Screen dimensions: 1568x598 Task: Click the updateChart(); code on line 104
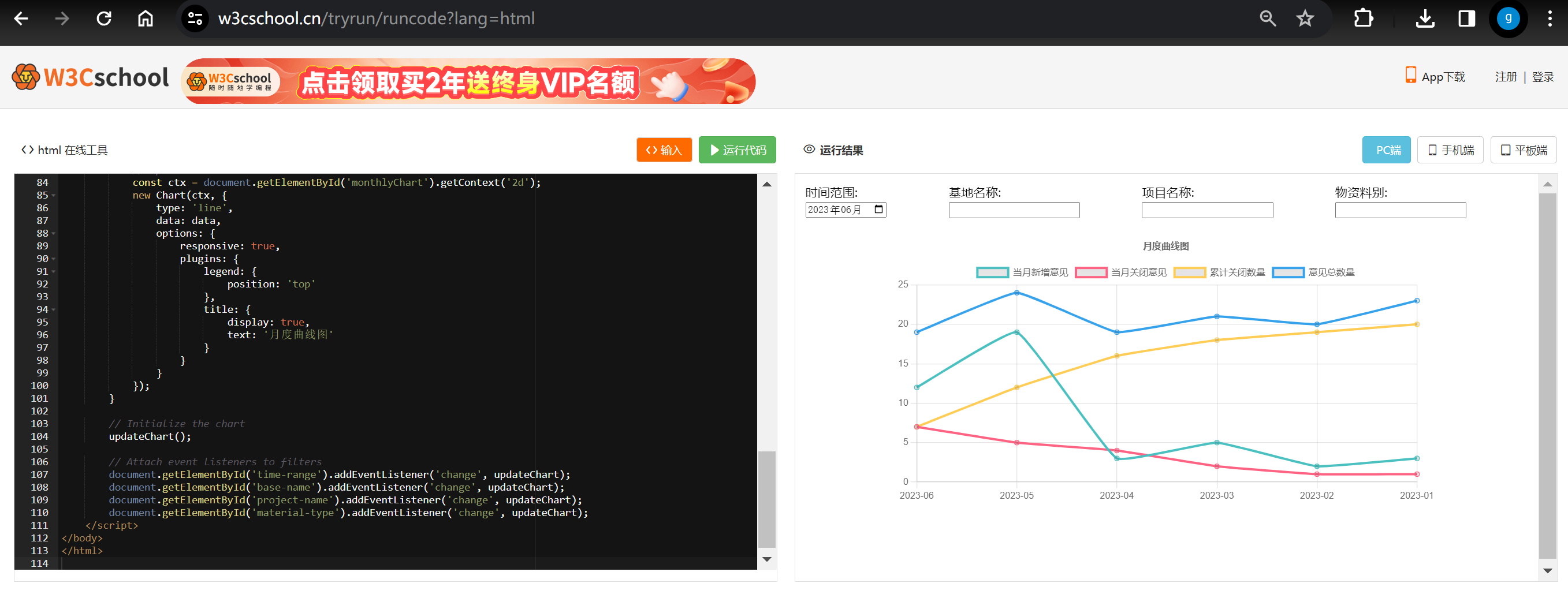pyautogui.click(x=150, y=437)
